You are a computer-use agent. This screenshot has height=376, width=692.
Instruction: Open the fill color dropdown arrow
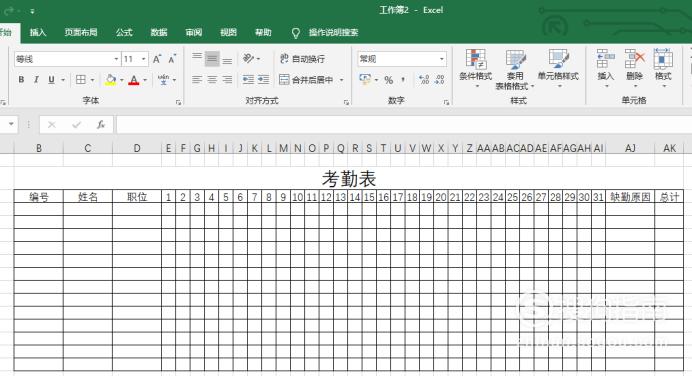(x=121, y=80)
